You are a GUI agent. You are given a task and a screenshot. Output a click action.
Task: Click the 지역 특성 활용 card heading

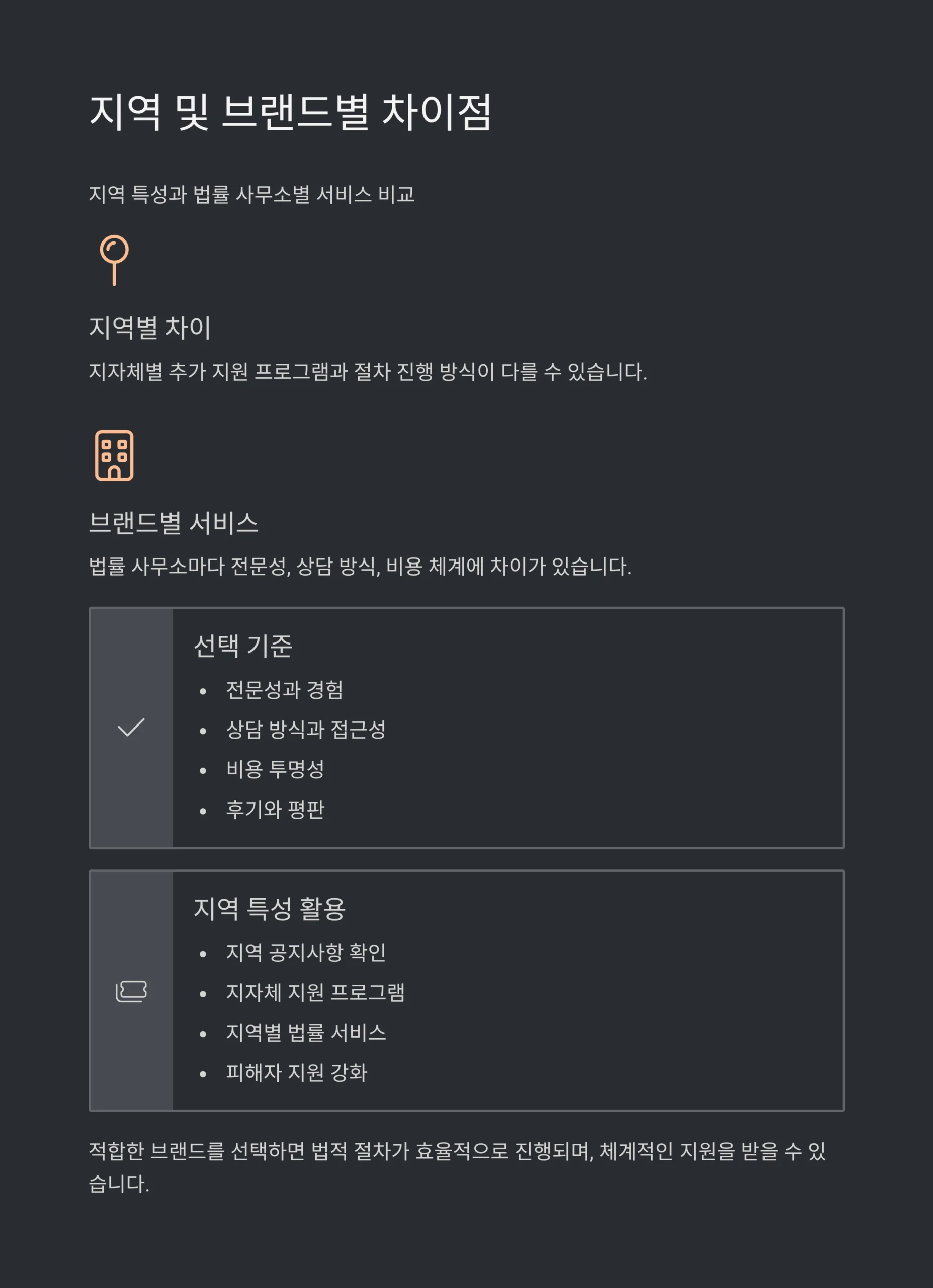[269, 909]
